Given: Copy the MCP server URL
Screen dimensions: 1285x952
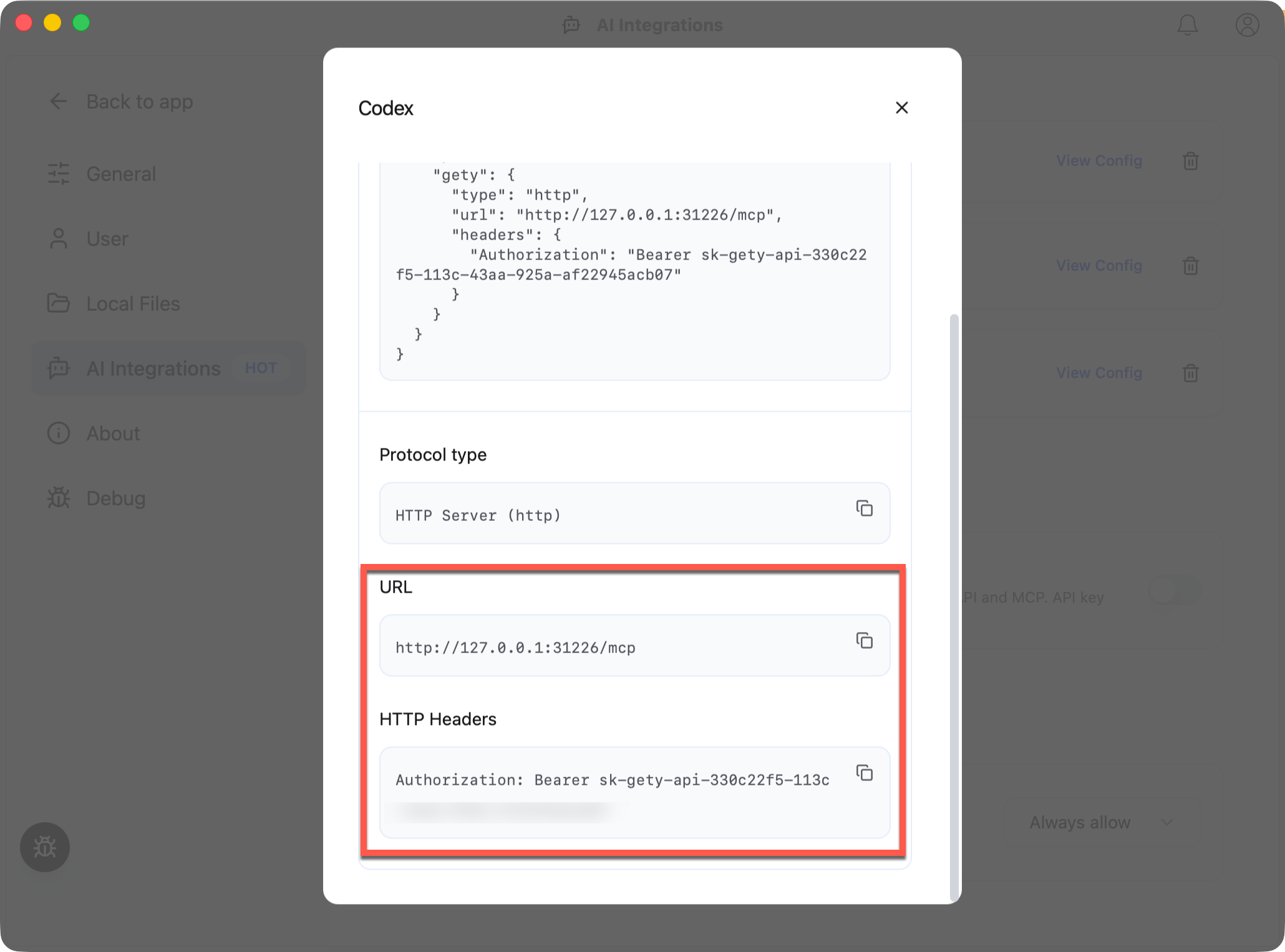Looking at the screenshot, I should click(865, 641).
